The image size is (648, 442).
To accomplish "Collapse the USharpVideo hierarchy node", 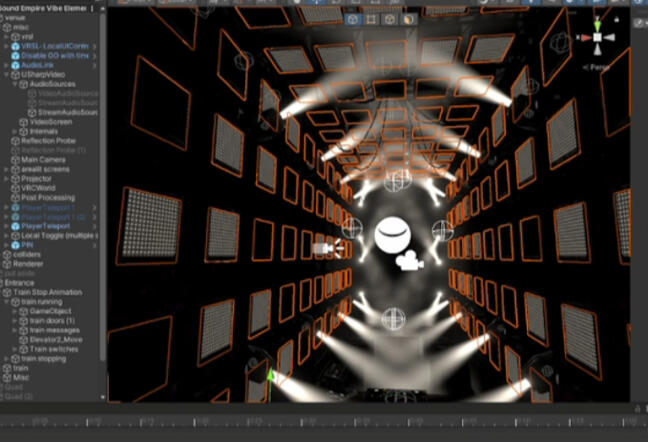I will [x=6, y=75].
